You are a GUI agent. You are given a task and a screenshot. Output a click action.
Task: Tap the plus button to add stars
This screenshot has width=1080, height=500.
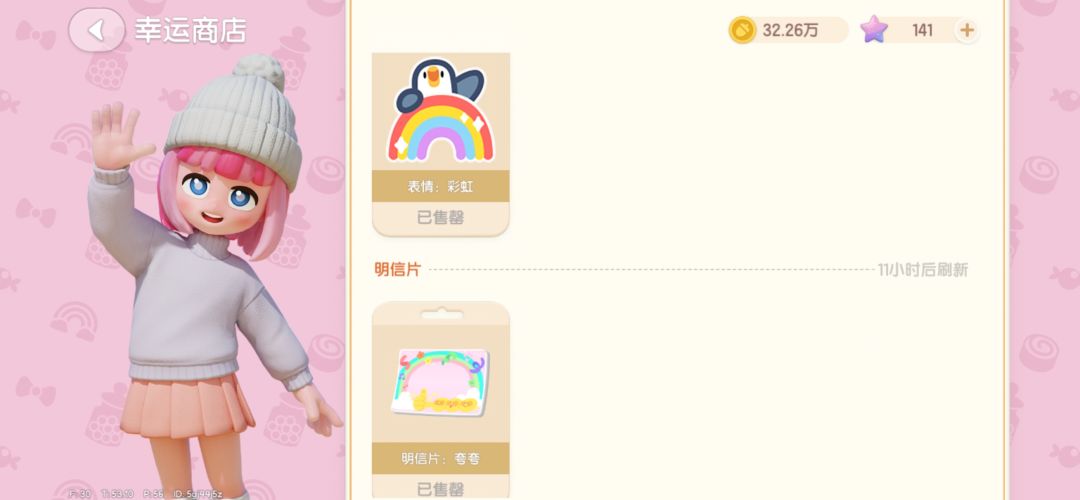(x=967, y=30)
